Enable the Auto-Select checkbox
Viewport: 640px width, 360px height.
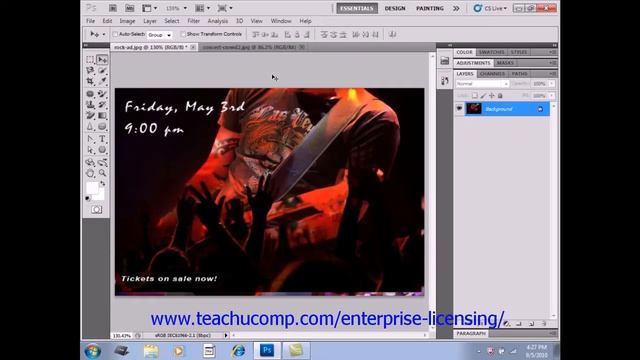(x=115, y=34)
